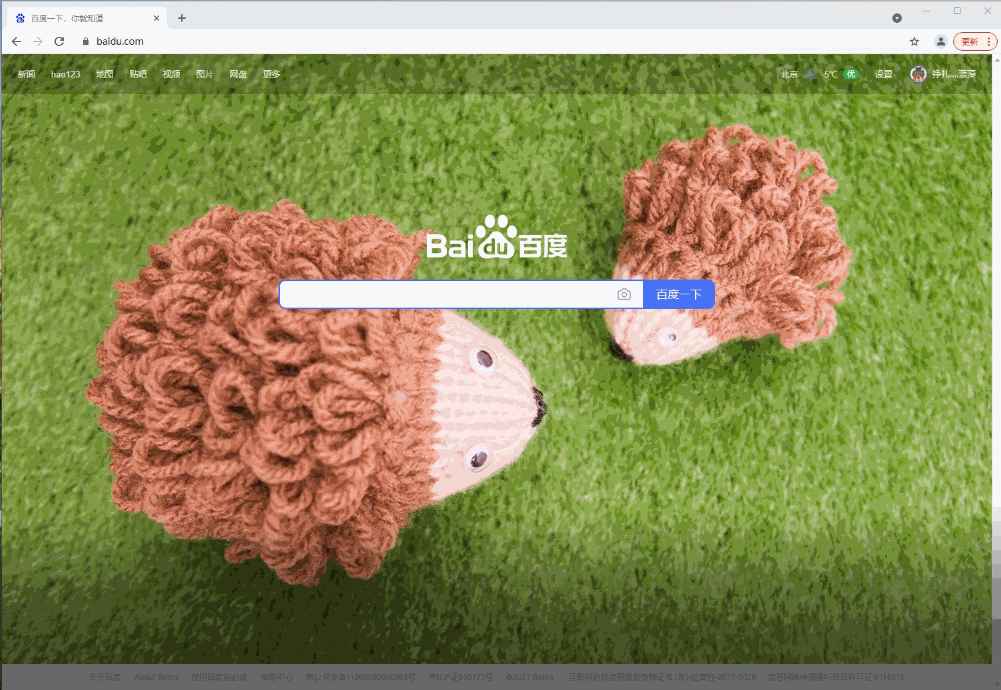This screenshot has height=690, width=1001.
Task: Open the tab search dropdown arrow
Action: pos(897,18)
